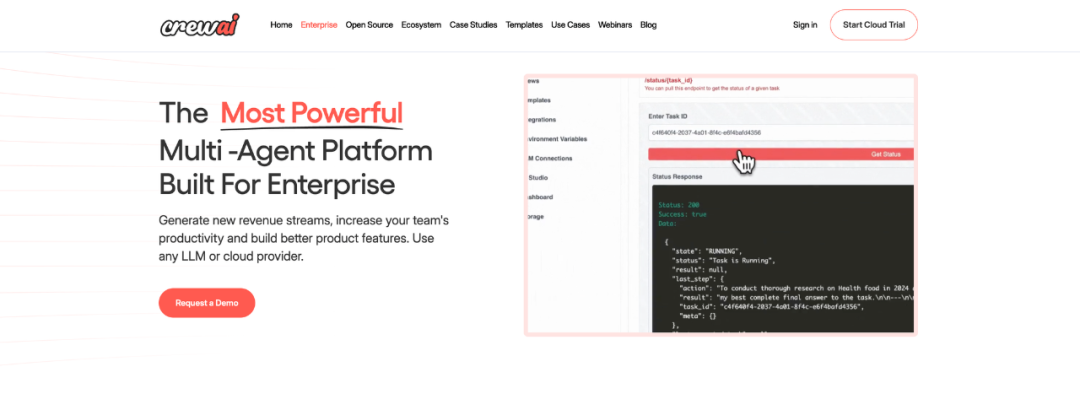Click the 'Success: true' code line
Screen dimensions: 1080x410
pos(683,214)
